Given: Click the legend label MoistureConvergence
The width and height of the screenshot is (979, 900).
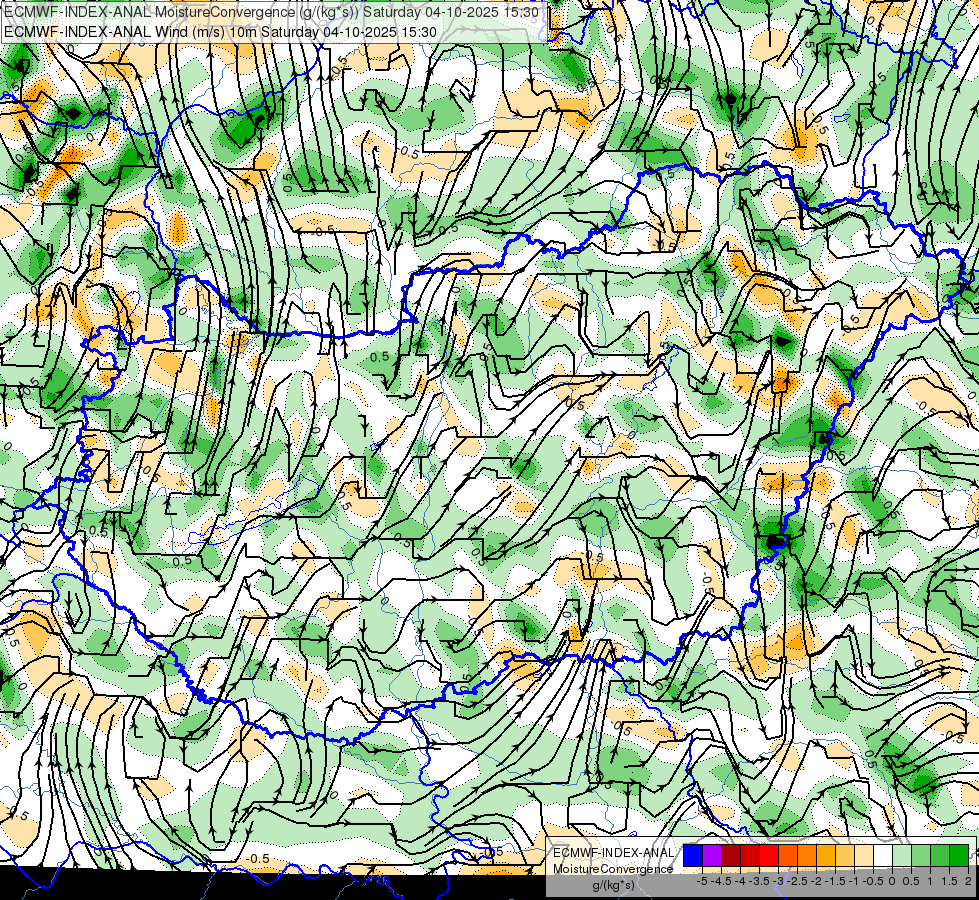Looking at the screenshot, I should coord(613,869).
